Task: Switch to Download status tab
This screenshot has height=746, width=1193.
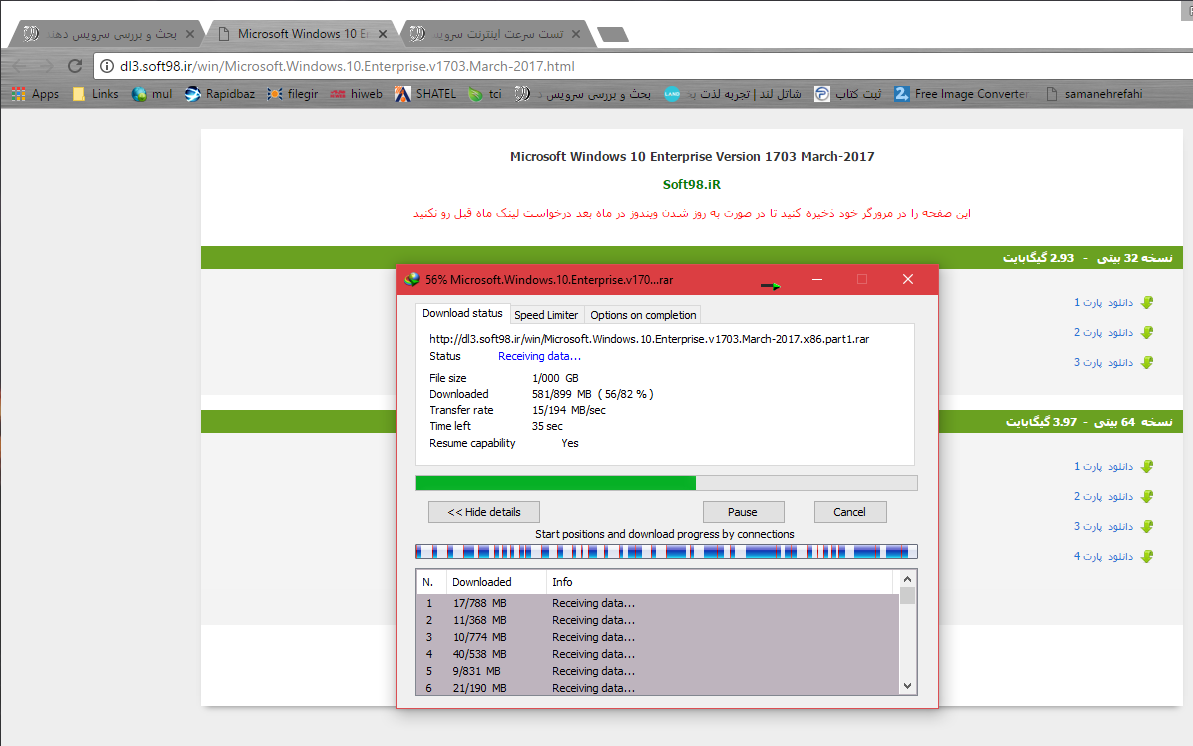Action: tap(462, 314)
